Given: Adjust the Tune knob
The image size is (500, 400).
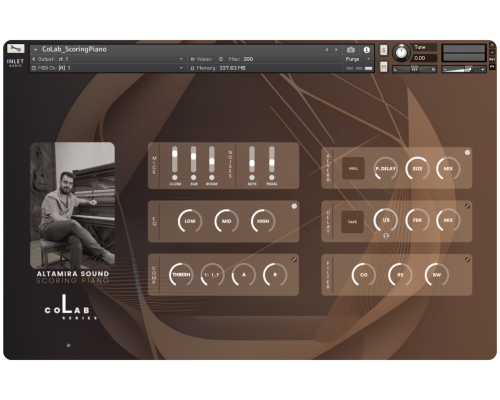Looking at the screenshot, I should [401, 52].
